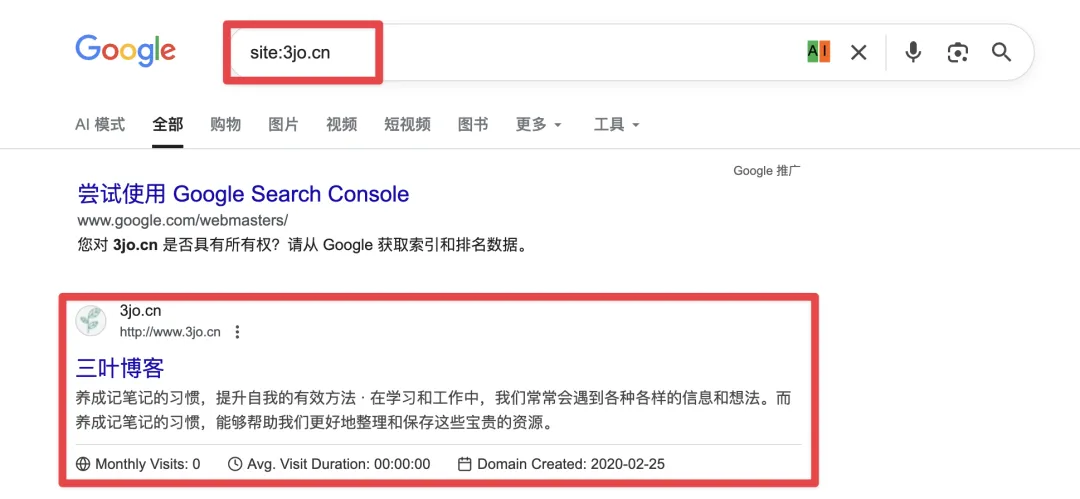
Task: Switch to the 图片 tab
Action: click(283, 125)
